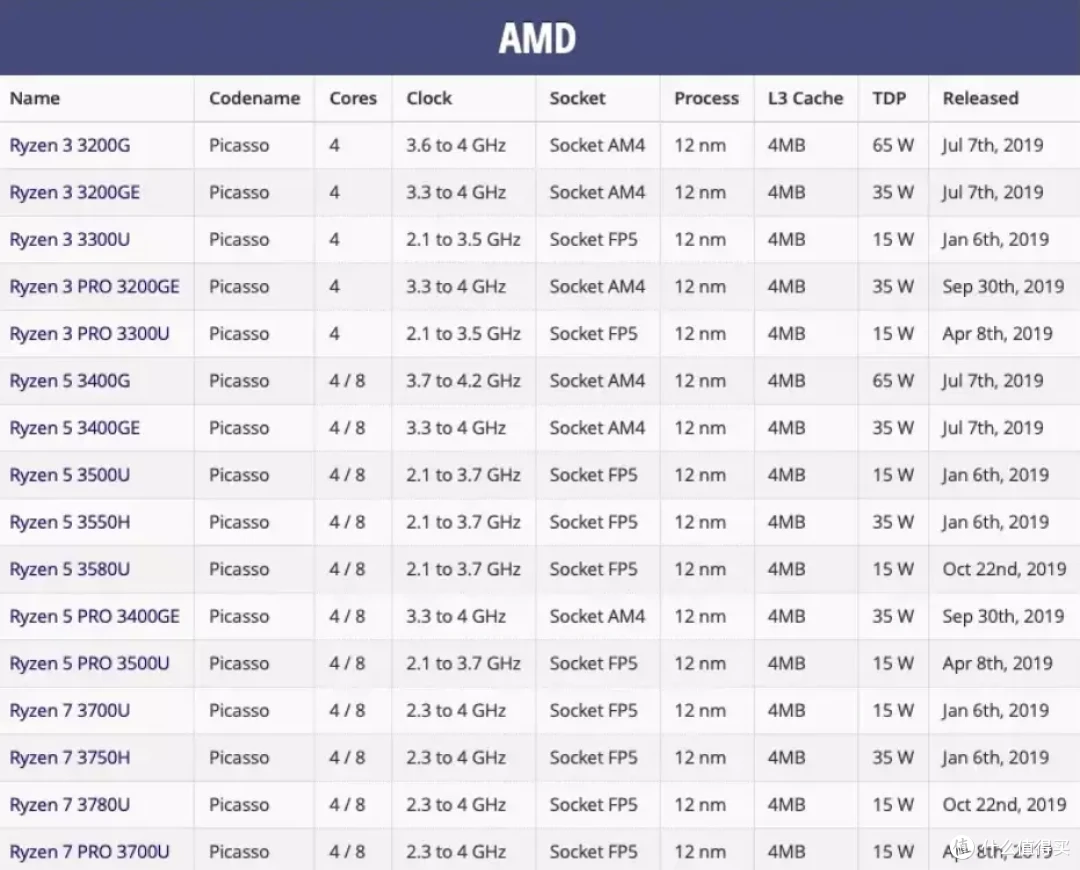Click the L3 Cache column header

pyautogui.click(x=805, y=98)
